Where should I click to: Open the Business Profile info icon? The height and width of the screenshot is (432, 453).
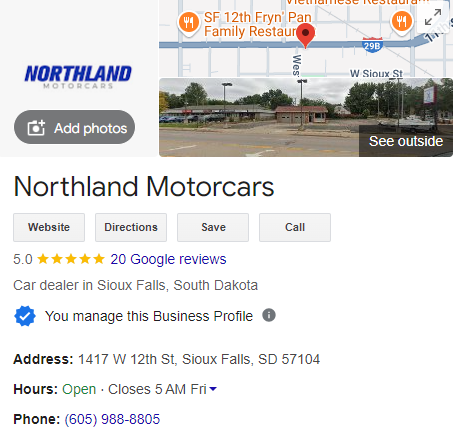(x=269, y=315)
